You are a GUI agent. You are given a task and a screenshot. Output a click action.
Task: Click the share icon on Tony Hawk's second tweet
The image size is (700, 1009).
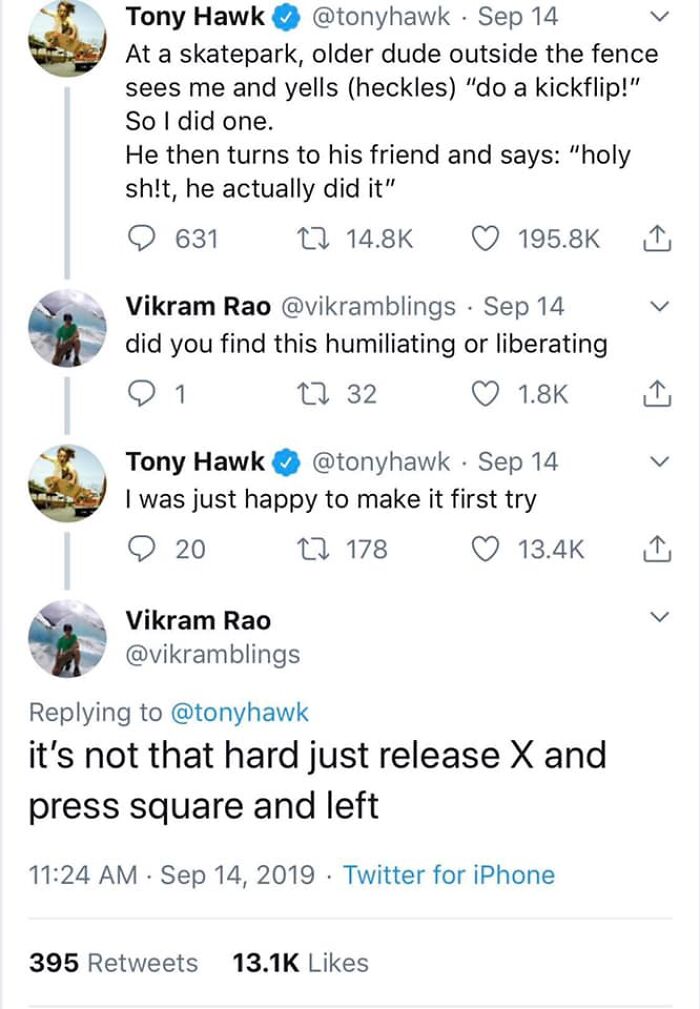(x=657, y=548)
